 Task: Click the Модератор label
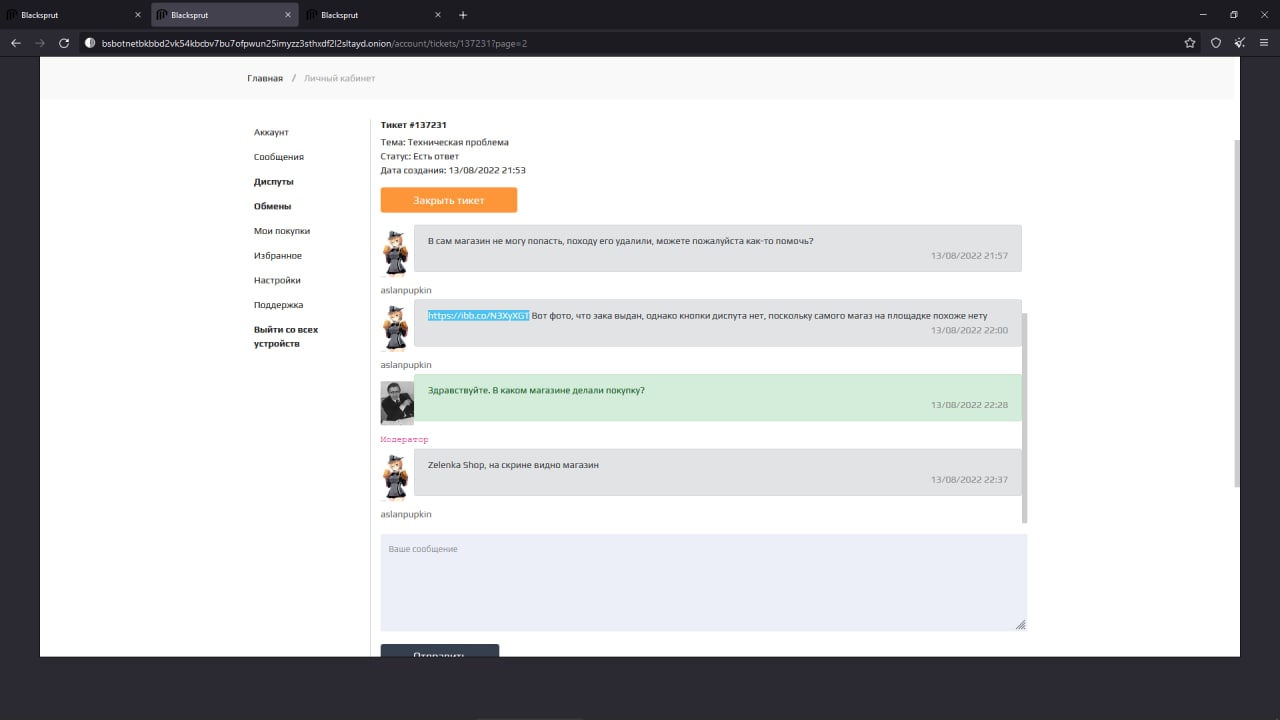(404, 440)
